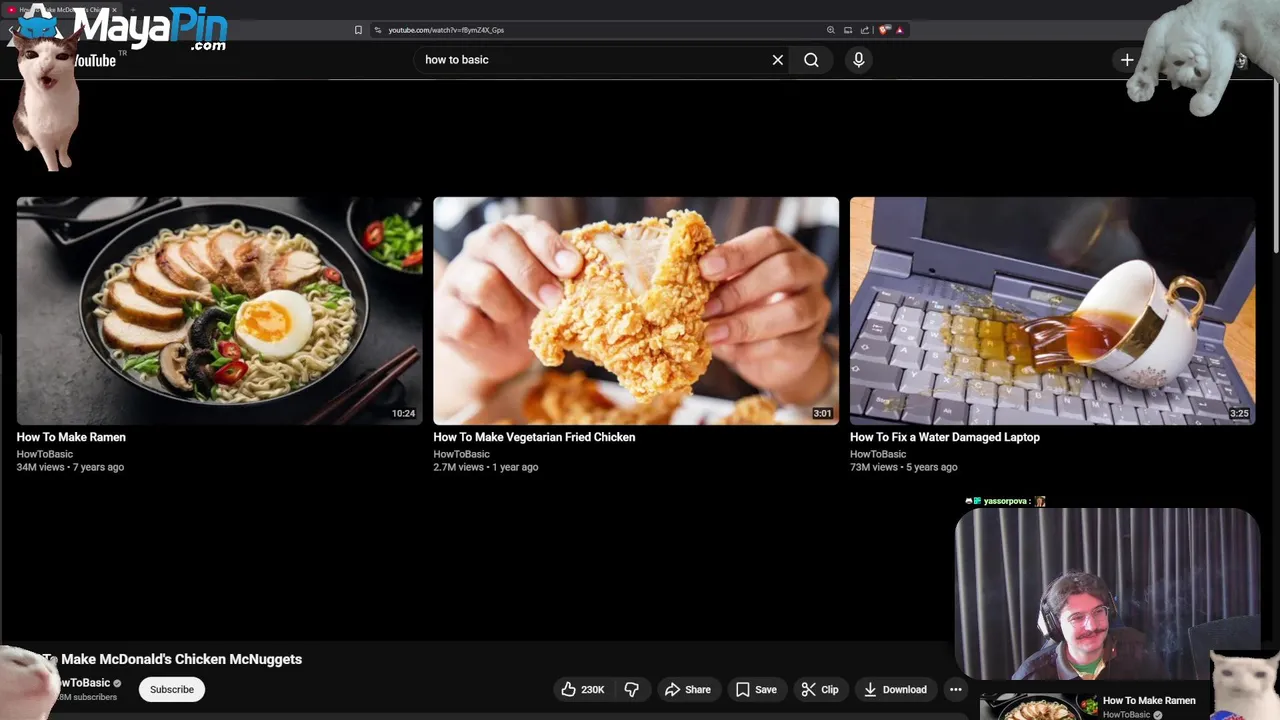
Task: Open the Create plus button
Action: pos(1127,60)
